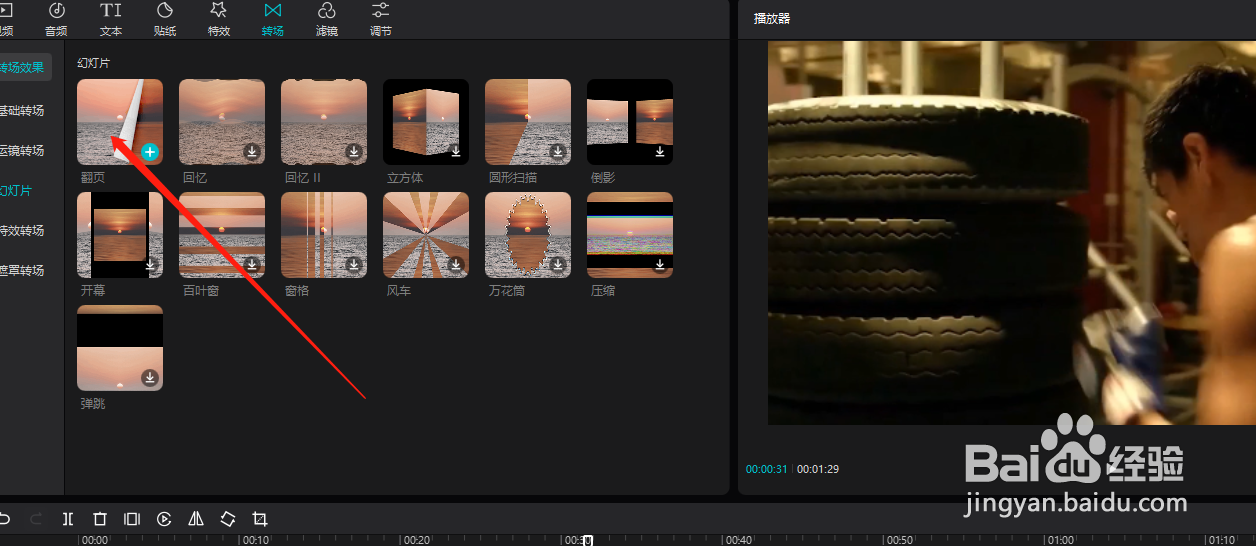Download the 风车 transition

click(455, 265)
